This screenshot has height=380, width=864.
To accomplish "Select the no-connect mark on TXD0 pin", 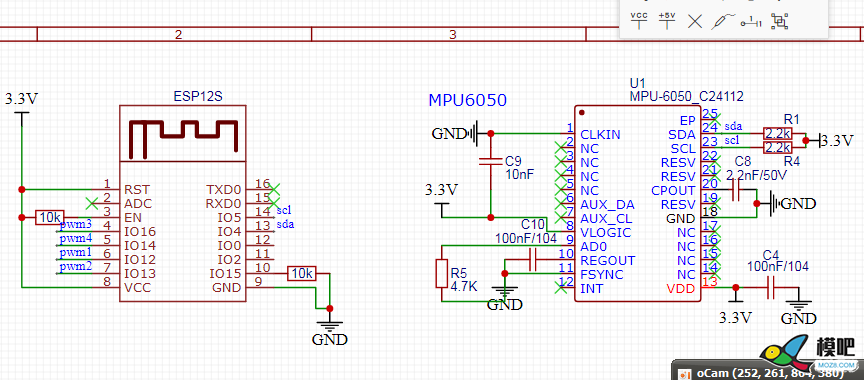I will [x=274, y=189].
